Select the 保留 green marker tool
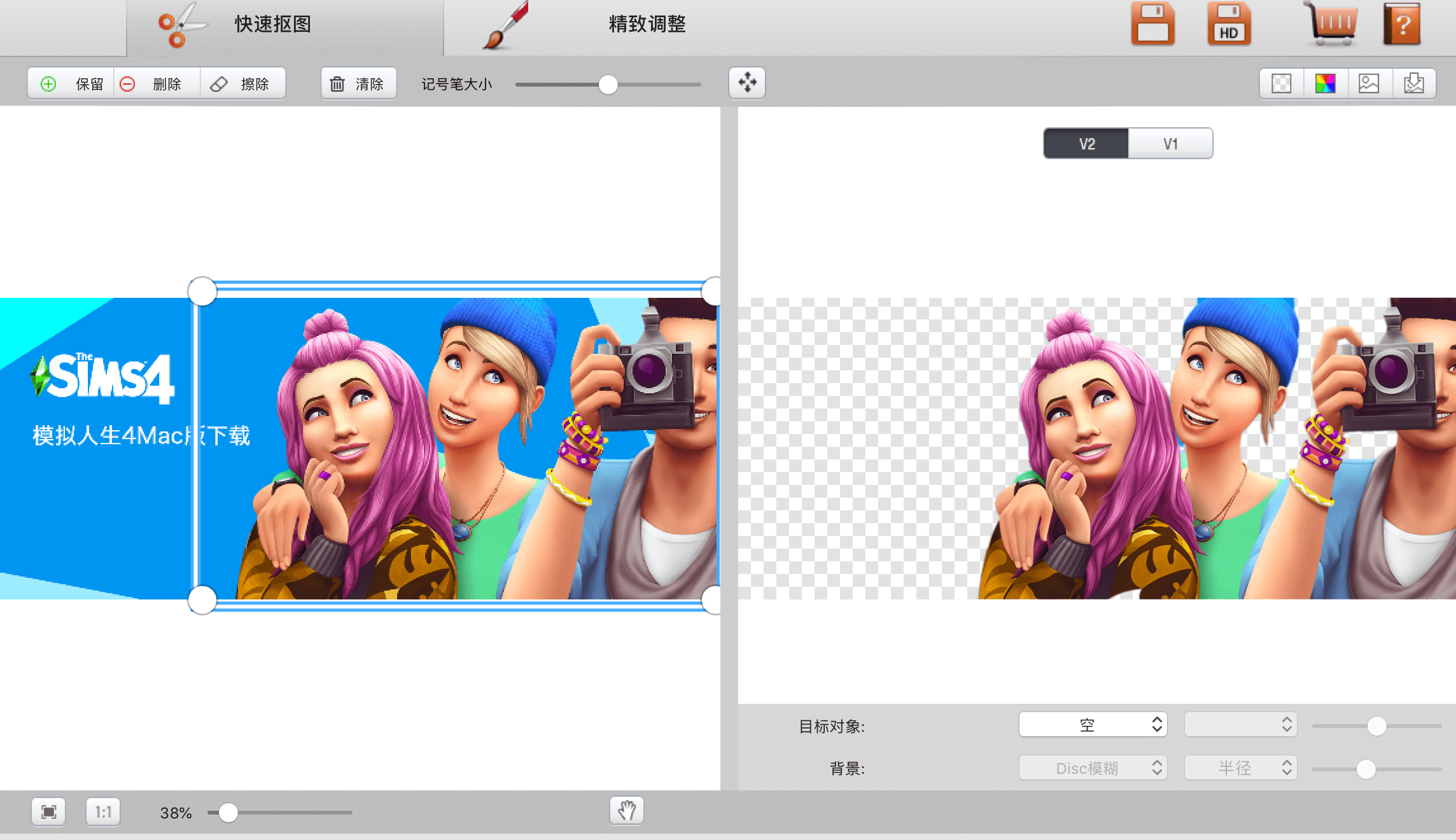Image resolution: width=1456 pixels, height=840 pixels. click(71, 83)
